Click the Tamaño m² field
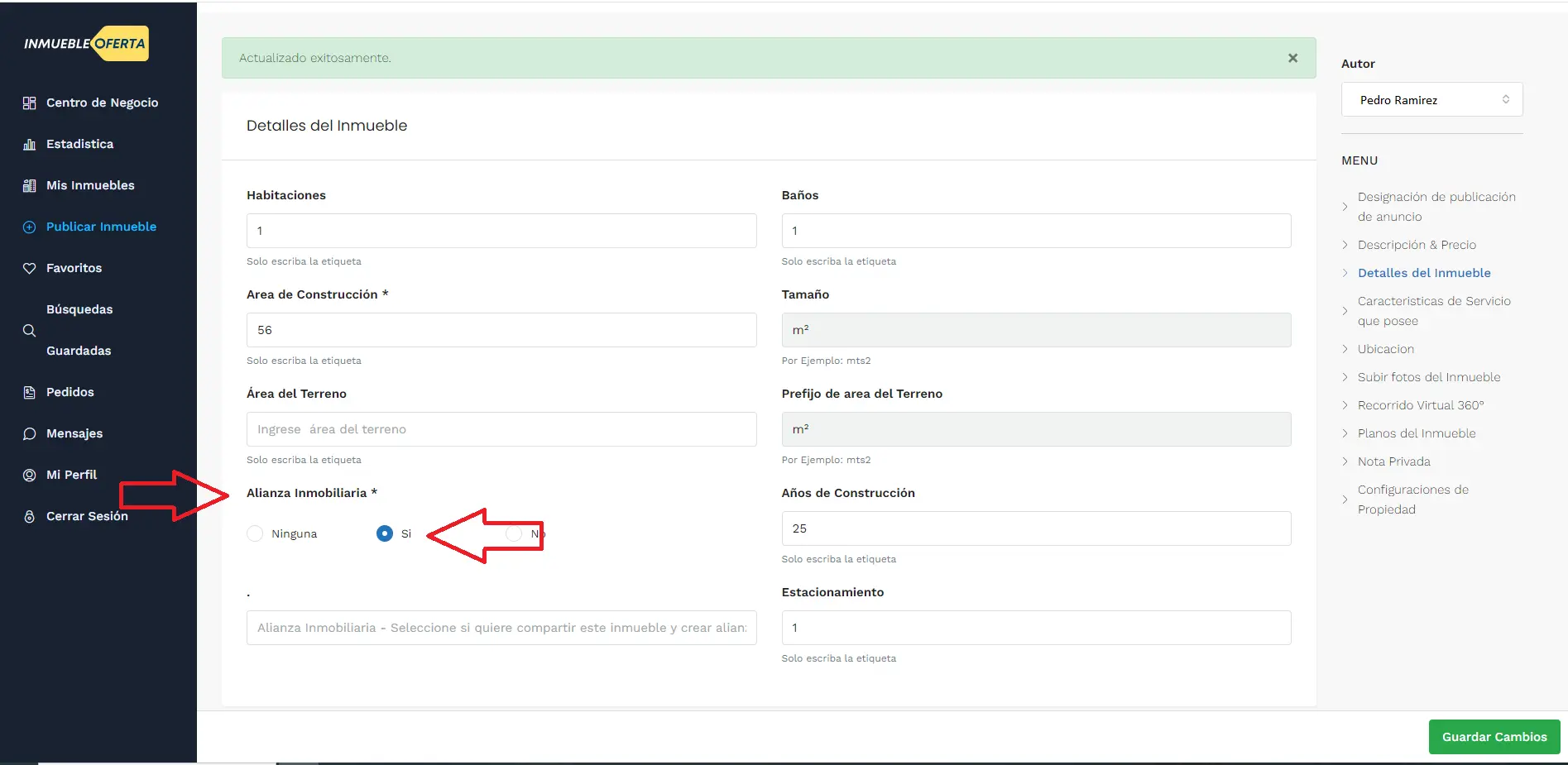1568x765 pixels. point(1036,330)
